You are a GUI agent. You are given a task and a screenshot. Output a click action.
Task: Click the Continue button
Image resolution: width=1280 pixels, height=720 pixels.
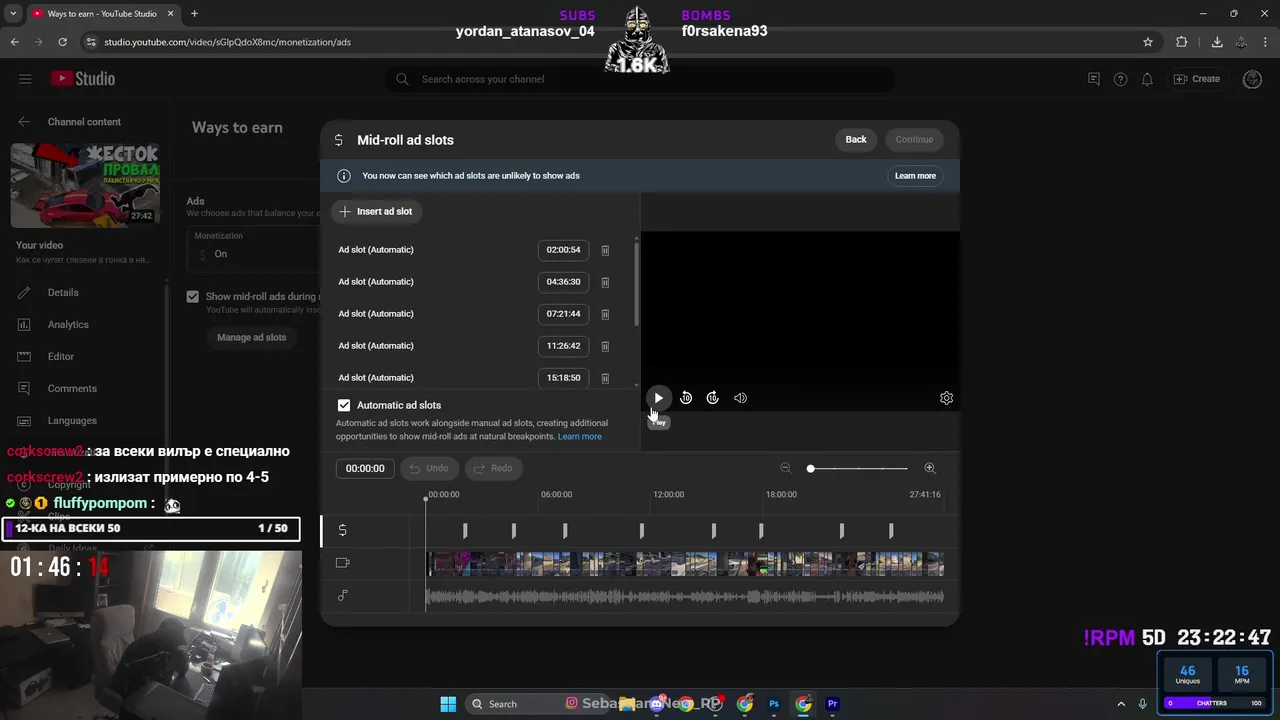914,139
